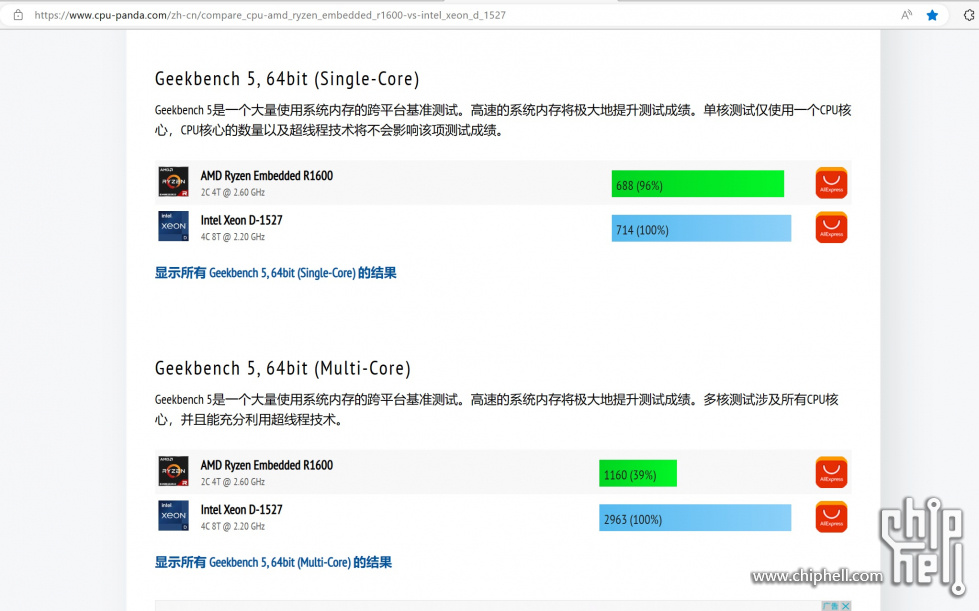Image resolution: width=979 pixels, height=611 pixels.
Task: Click the blue 714 (100%) score bar
Action: pos(701,228)
